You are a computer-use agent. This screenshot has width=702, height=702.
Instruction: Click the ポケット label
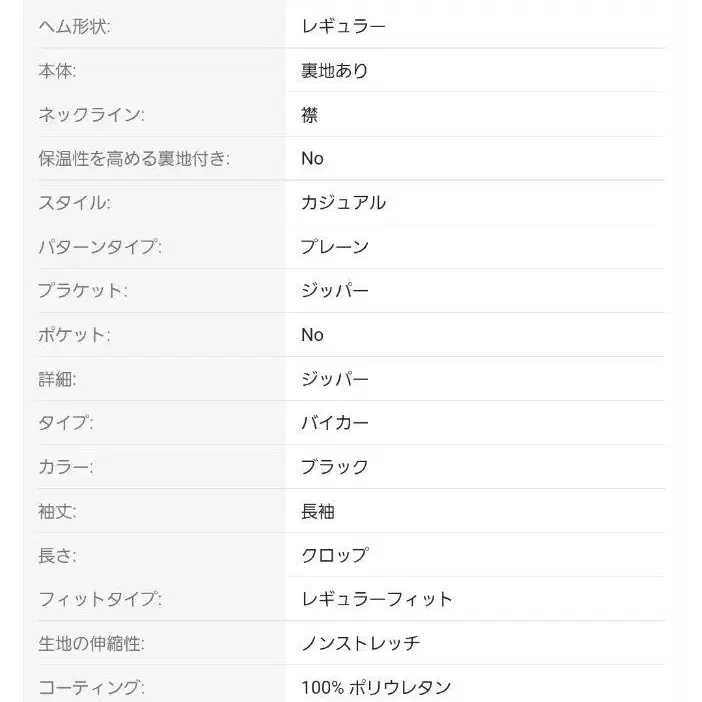coord(74,334)
